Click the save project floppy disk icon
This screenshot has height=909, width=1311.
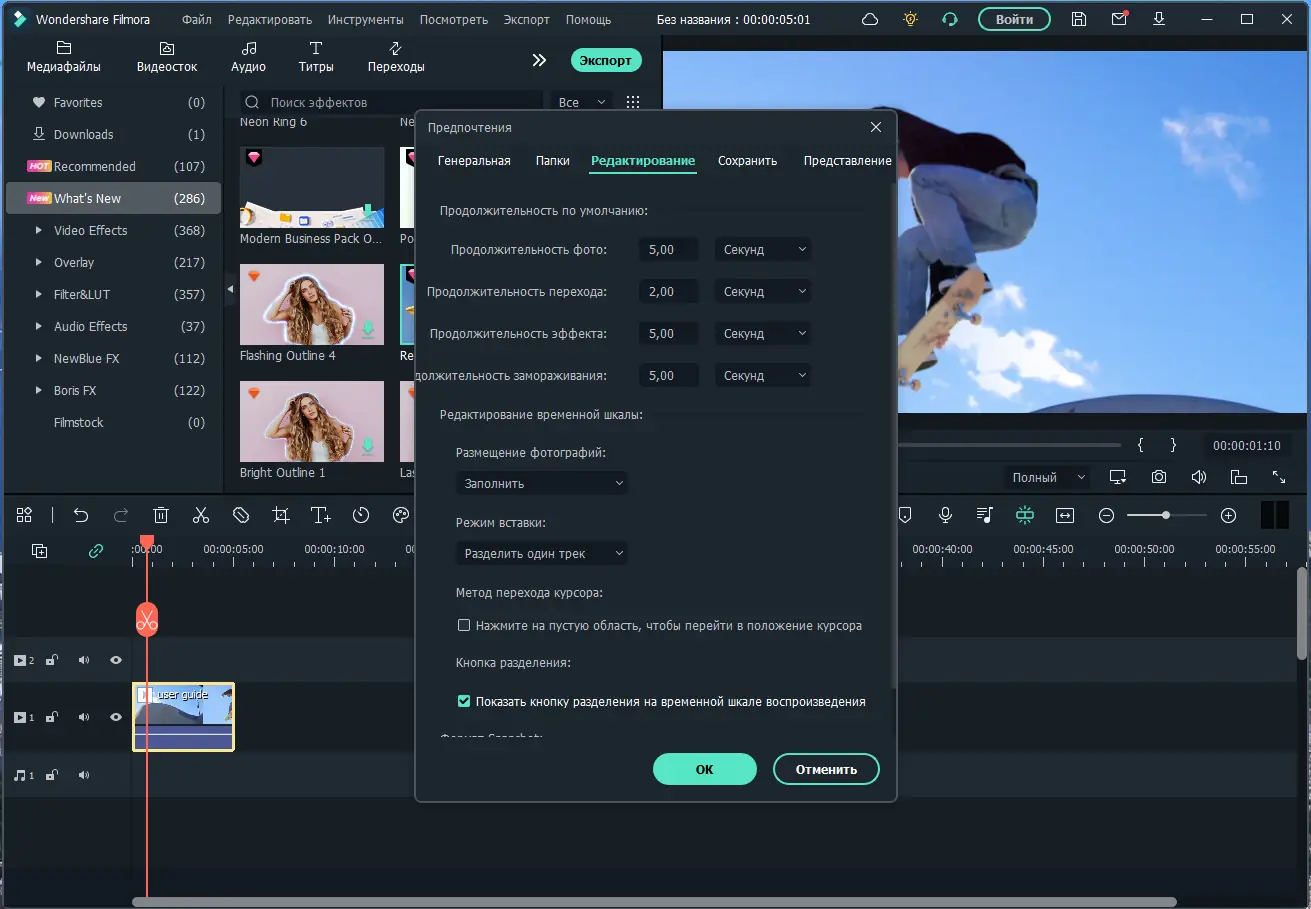tap(1079, 19)
